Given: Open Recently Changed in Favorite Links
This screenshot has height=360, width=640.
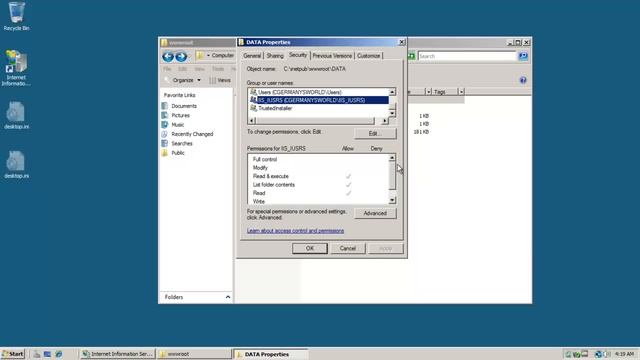Looking at the screenshot, I should pos(187,134).
